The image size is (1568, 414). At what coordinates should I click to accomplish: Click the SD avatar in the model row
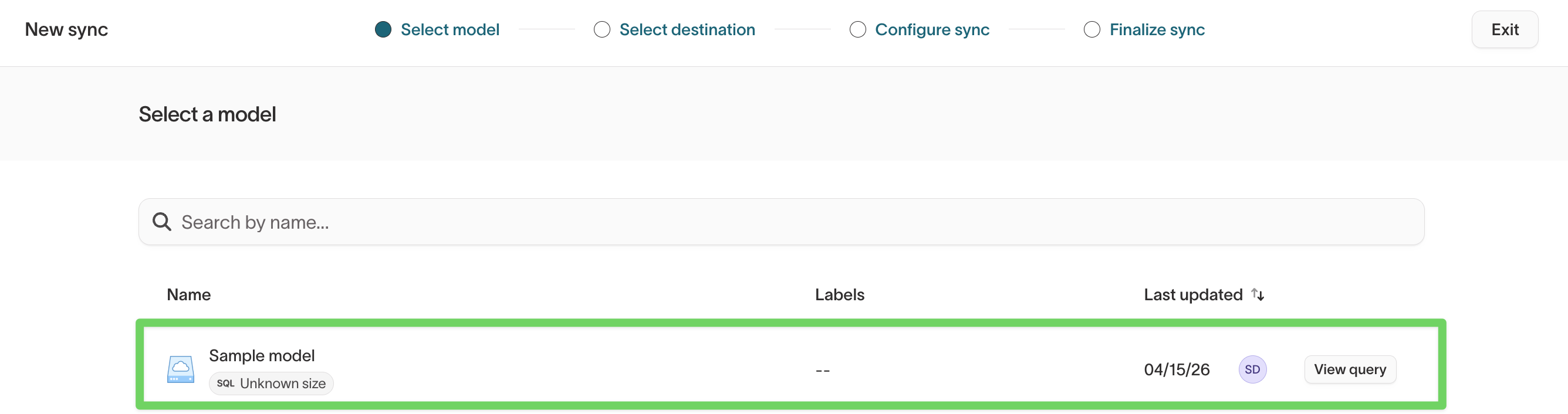(1253, 369)
